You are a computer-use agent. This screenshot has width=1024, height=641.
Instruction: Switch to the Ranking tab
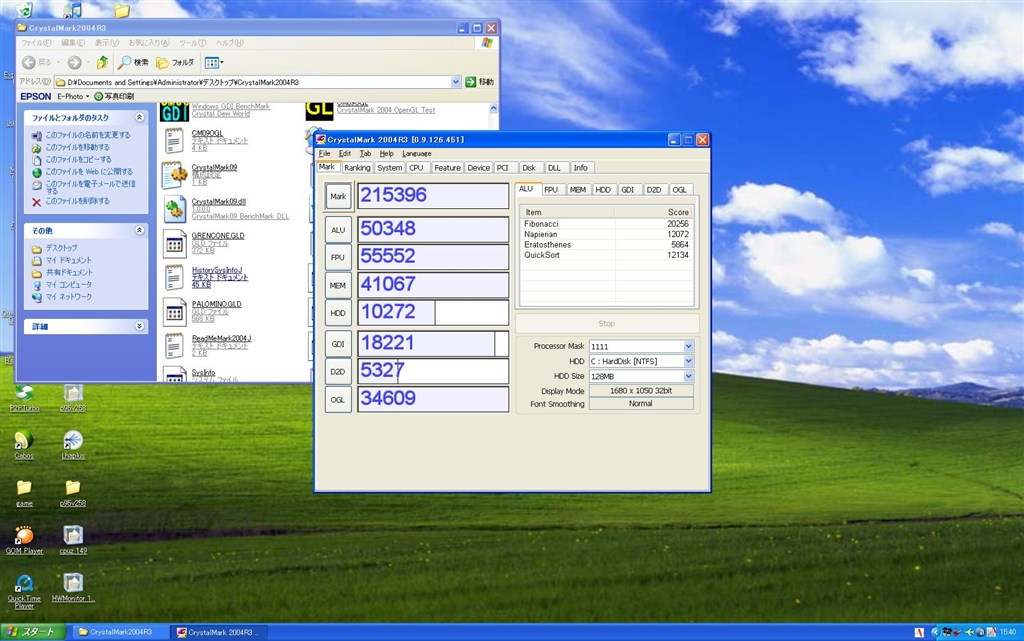[x=357, y=168]
